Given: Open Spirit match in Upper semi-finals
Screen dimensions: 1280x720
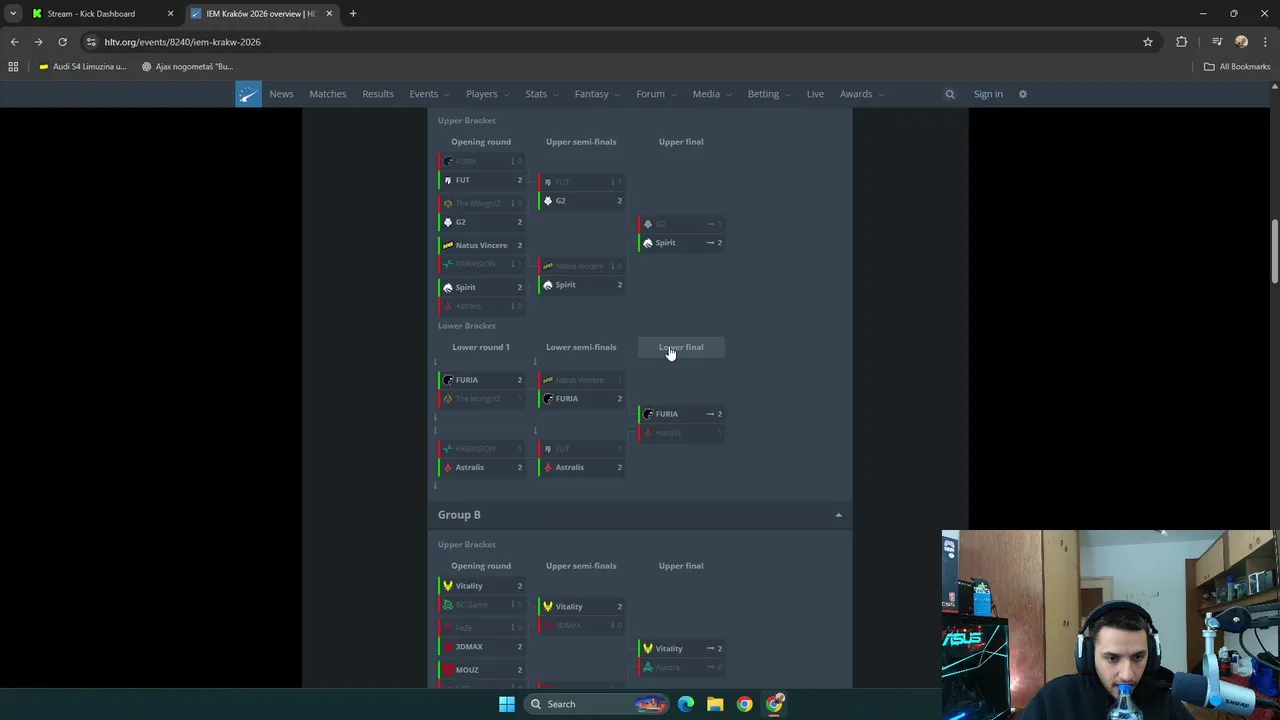Looking at the screenshot, I should click(x=582, y=285).
